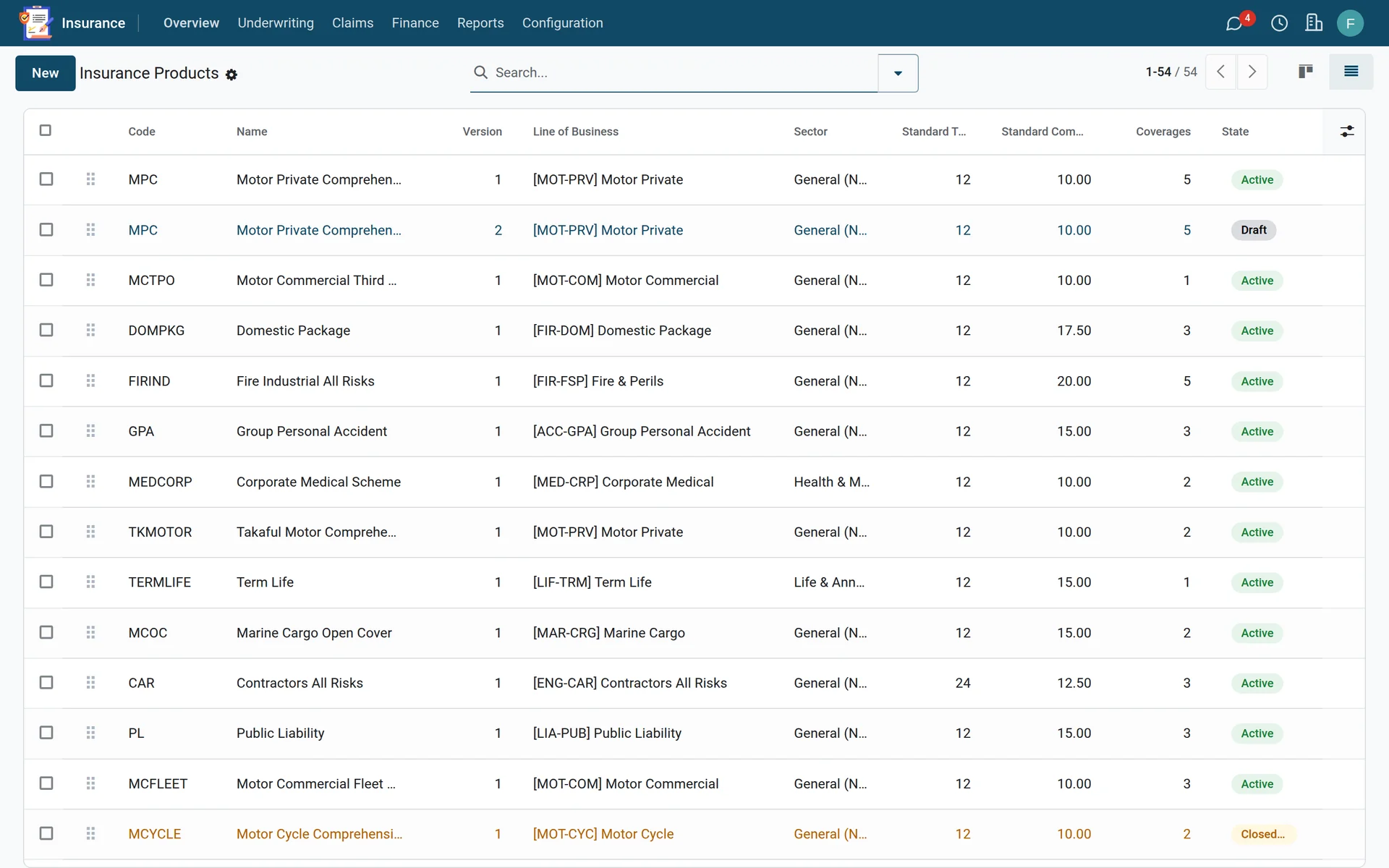Tick the select-all checkbox in the header
Image resolution: width=1389 pixels, height=868 pixels.
(x=46, y=130)
